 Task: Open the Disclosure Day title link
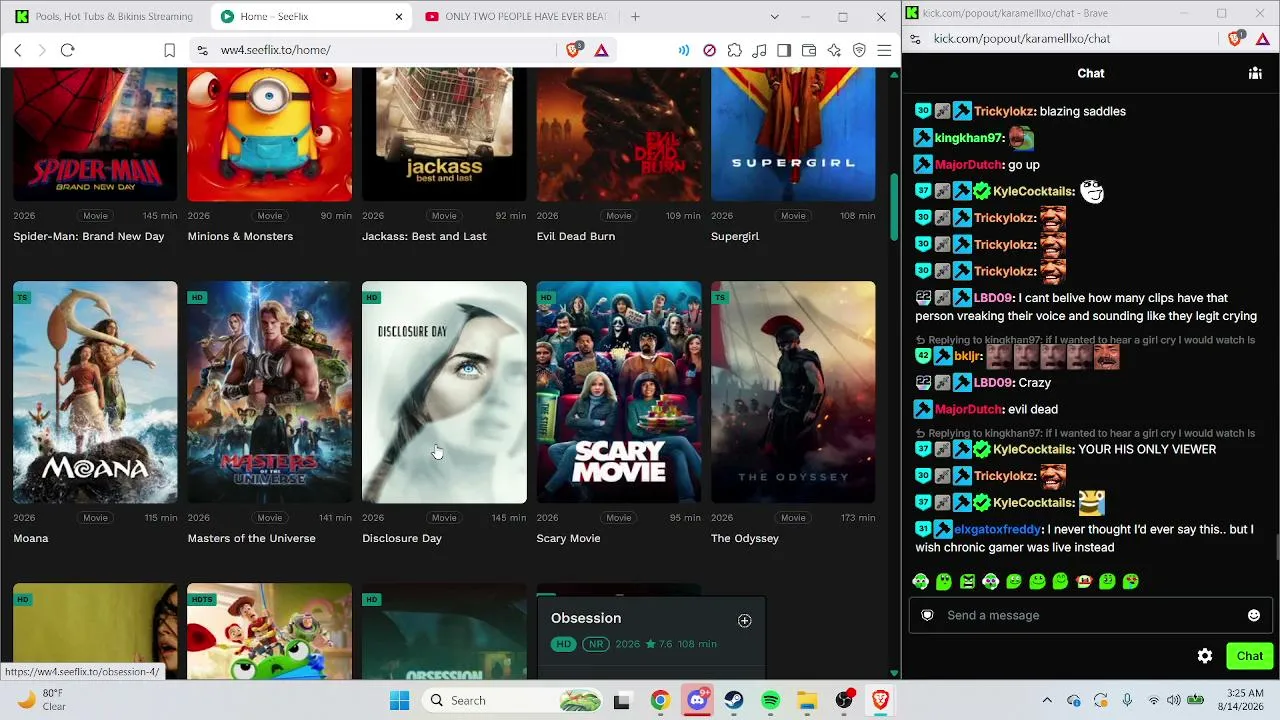coord(402,538)
